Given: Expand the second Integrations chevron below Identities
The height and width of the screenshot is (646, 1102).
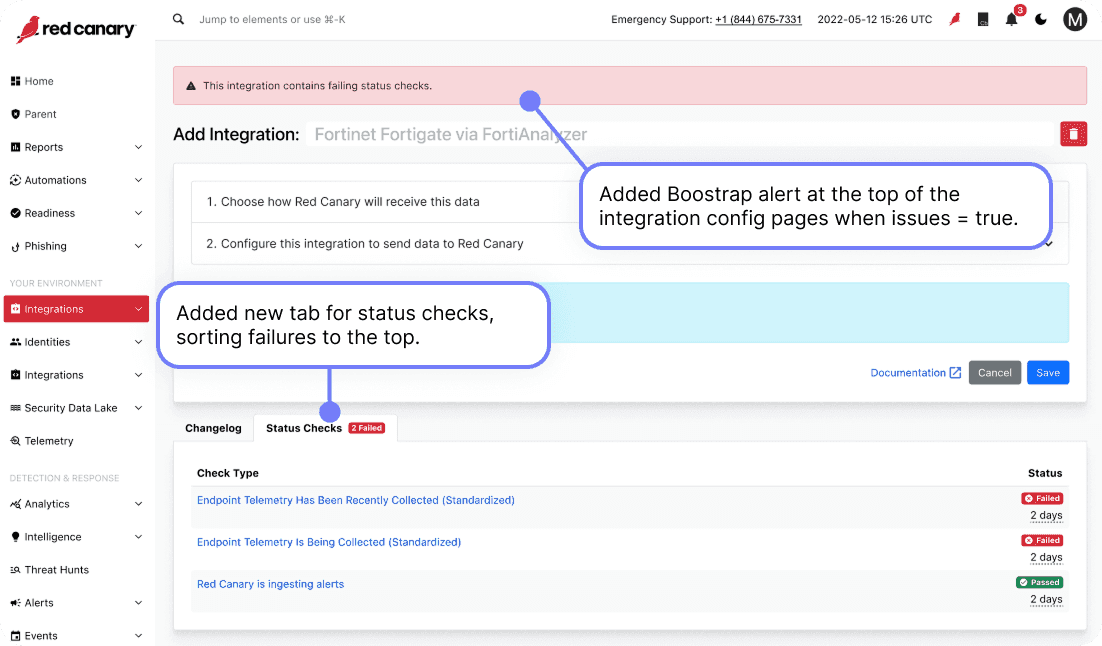Looking at the screenshot, I should click(x=138, y=375).
